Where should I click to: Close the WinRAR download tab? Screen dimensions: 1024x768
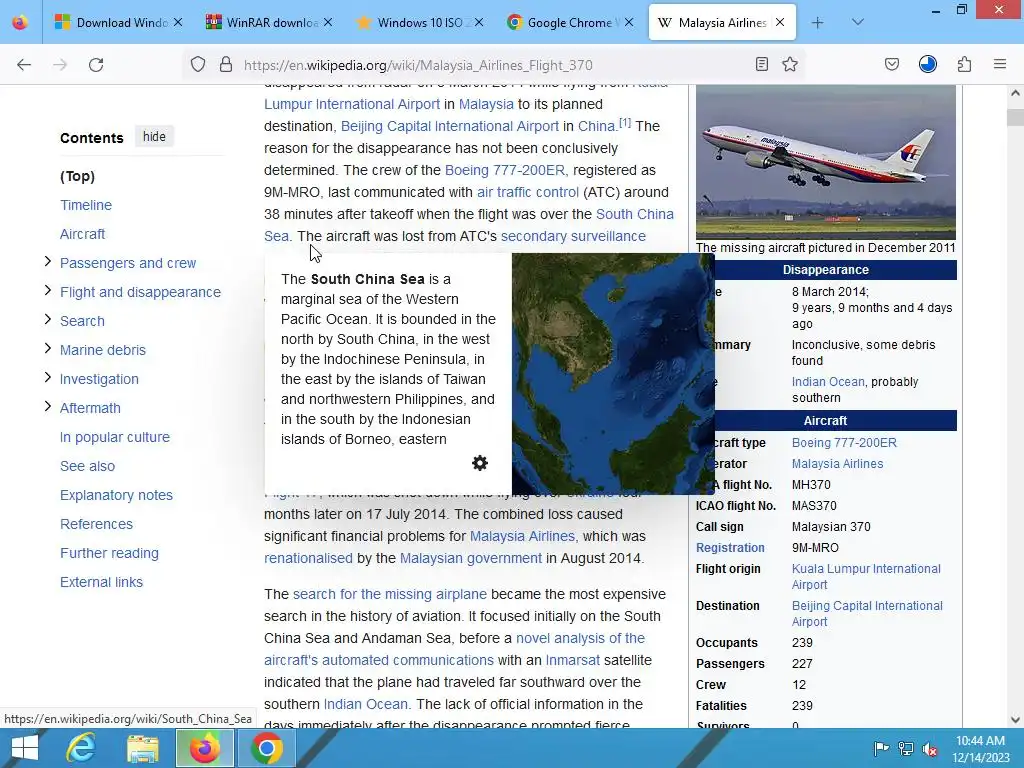point(328,23)
